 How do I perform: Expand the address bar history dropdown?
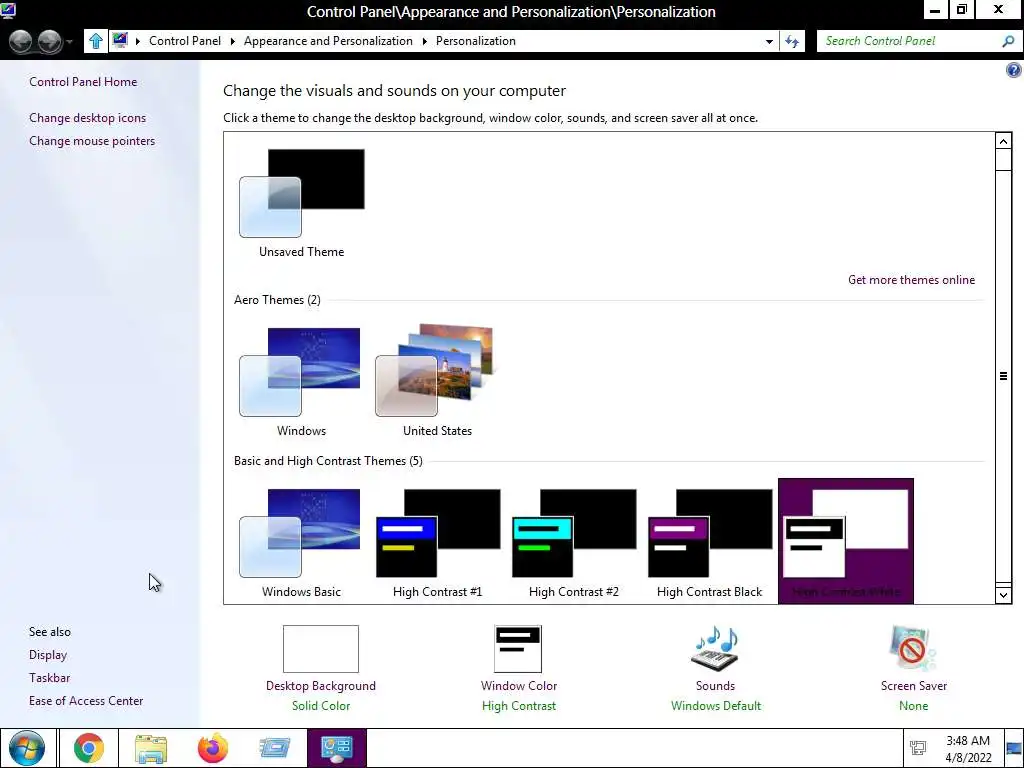pos(769,41)
